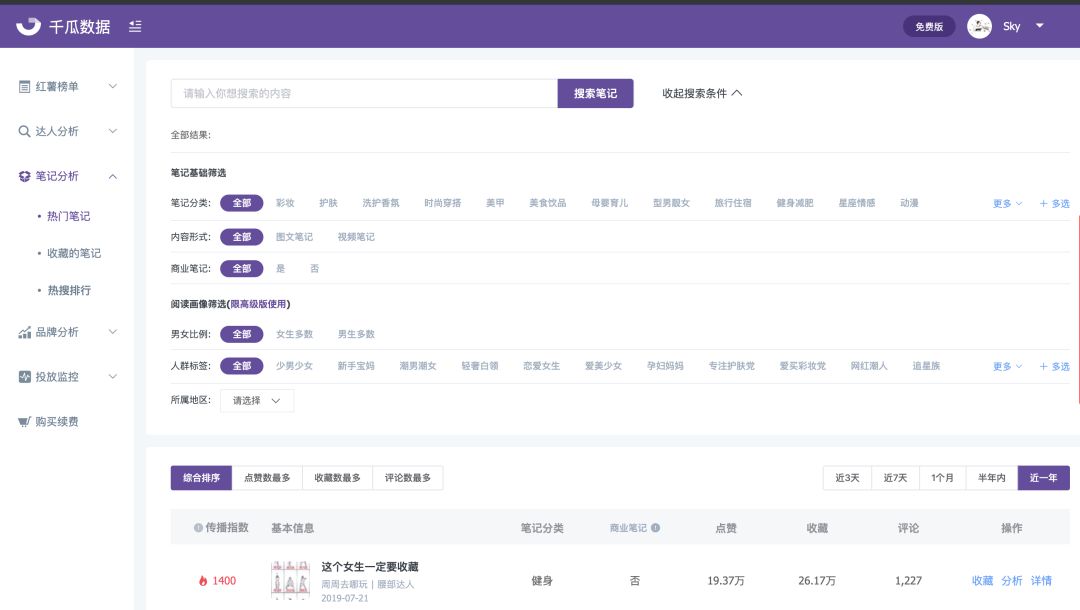Select 时尚穿搭 note category

click(x=443, y=203)
